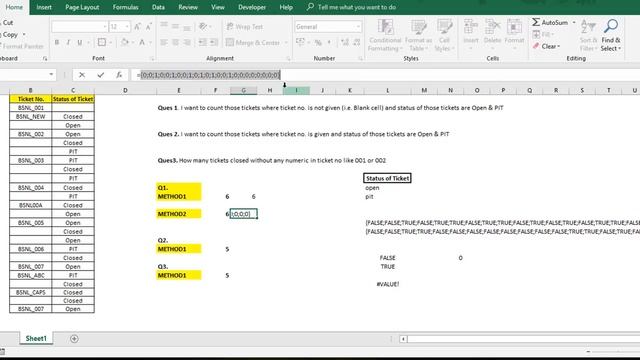Select cell containing BSNL_ABC
This screenshot has width=640, height=360.
tap(31, 275)
